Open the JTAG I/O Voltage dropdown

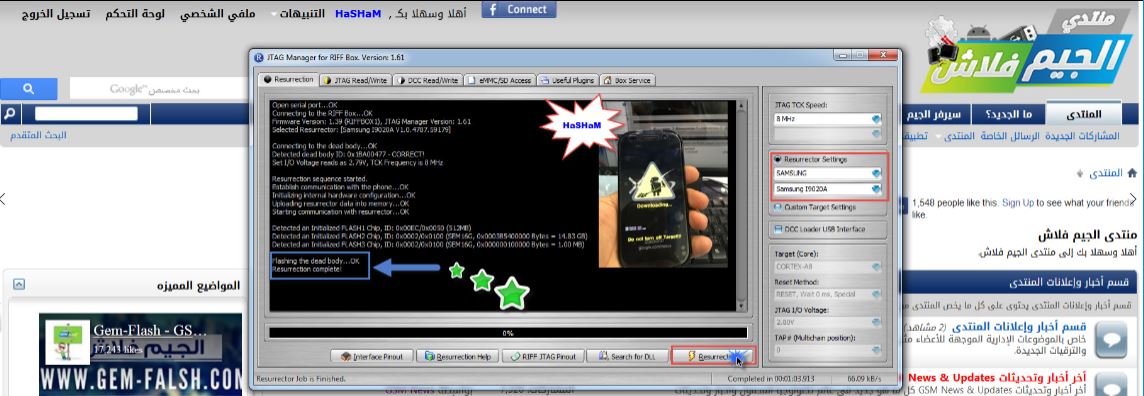(x=876, y=322)
